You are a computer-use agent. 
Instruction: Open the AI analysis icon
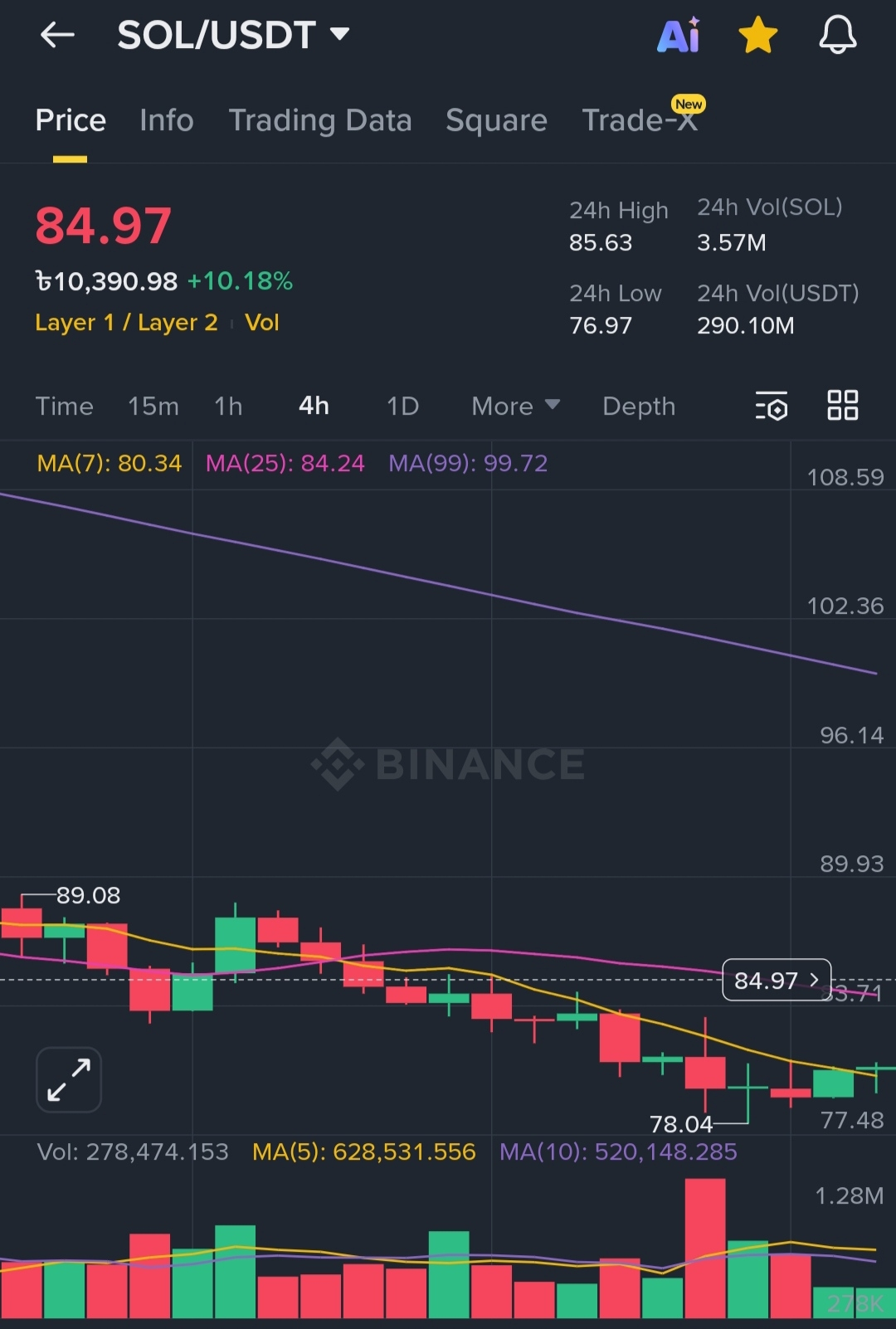pyautogui.click(x=679, y=35)
